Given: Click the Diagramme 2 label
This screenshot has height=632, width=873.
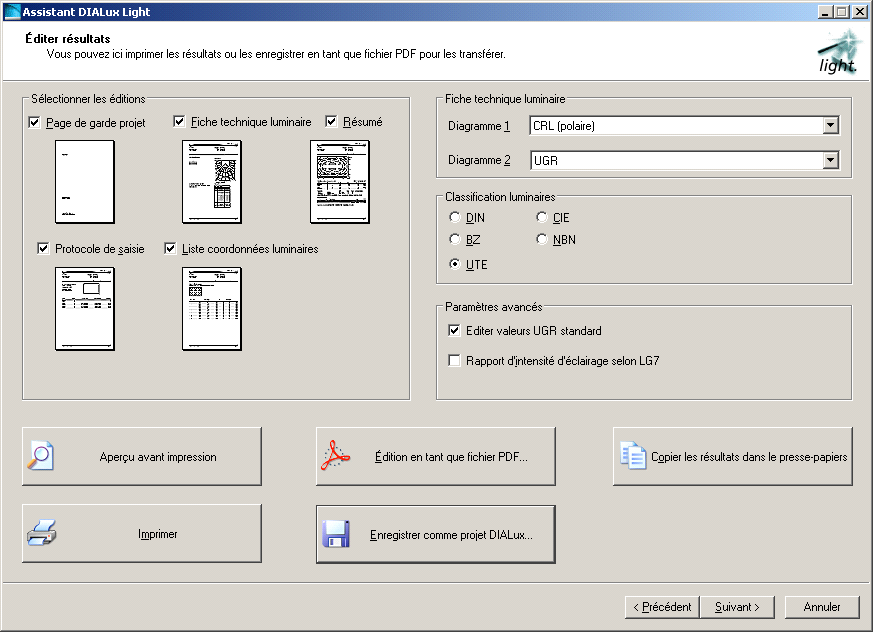Looking at the screenshot, I should [479, 160].
